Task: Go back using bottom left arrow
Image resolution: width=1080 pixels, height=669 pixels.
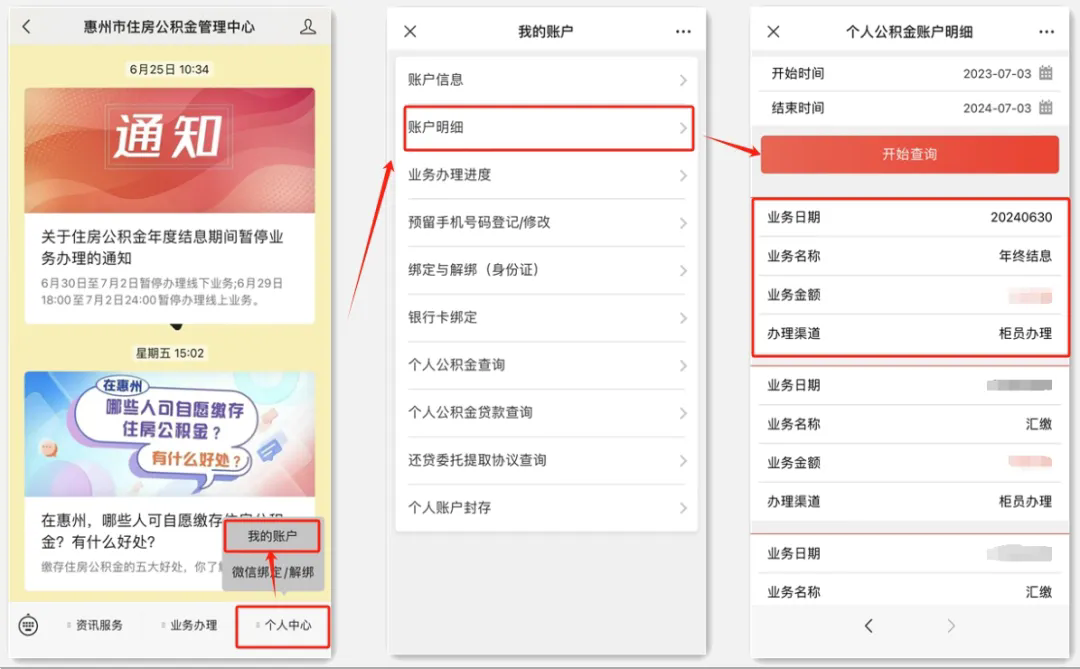Action: pyautogui.click(x=868, y=626)
